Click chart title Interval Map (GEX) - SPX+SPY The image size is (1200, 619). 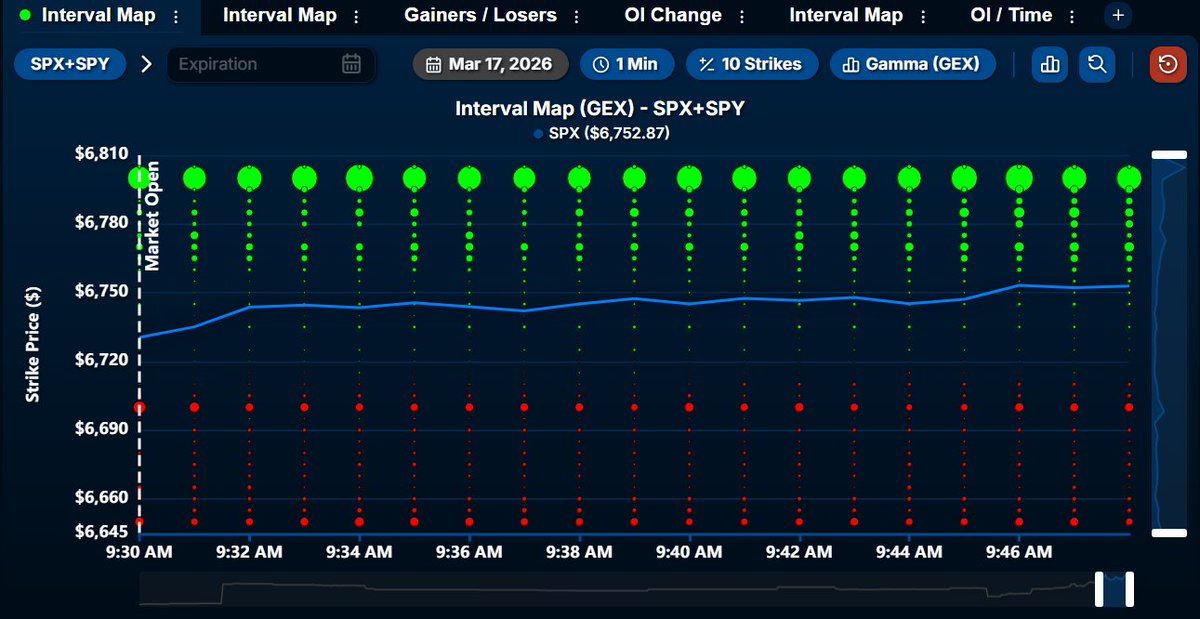point(600,108)
